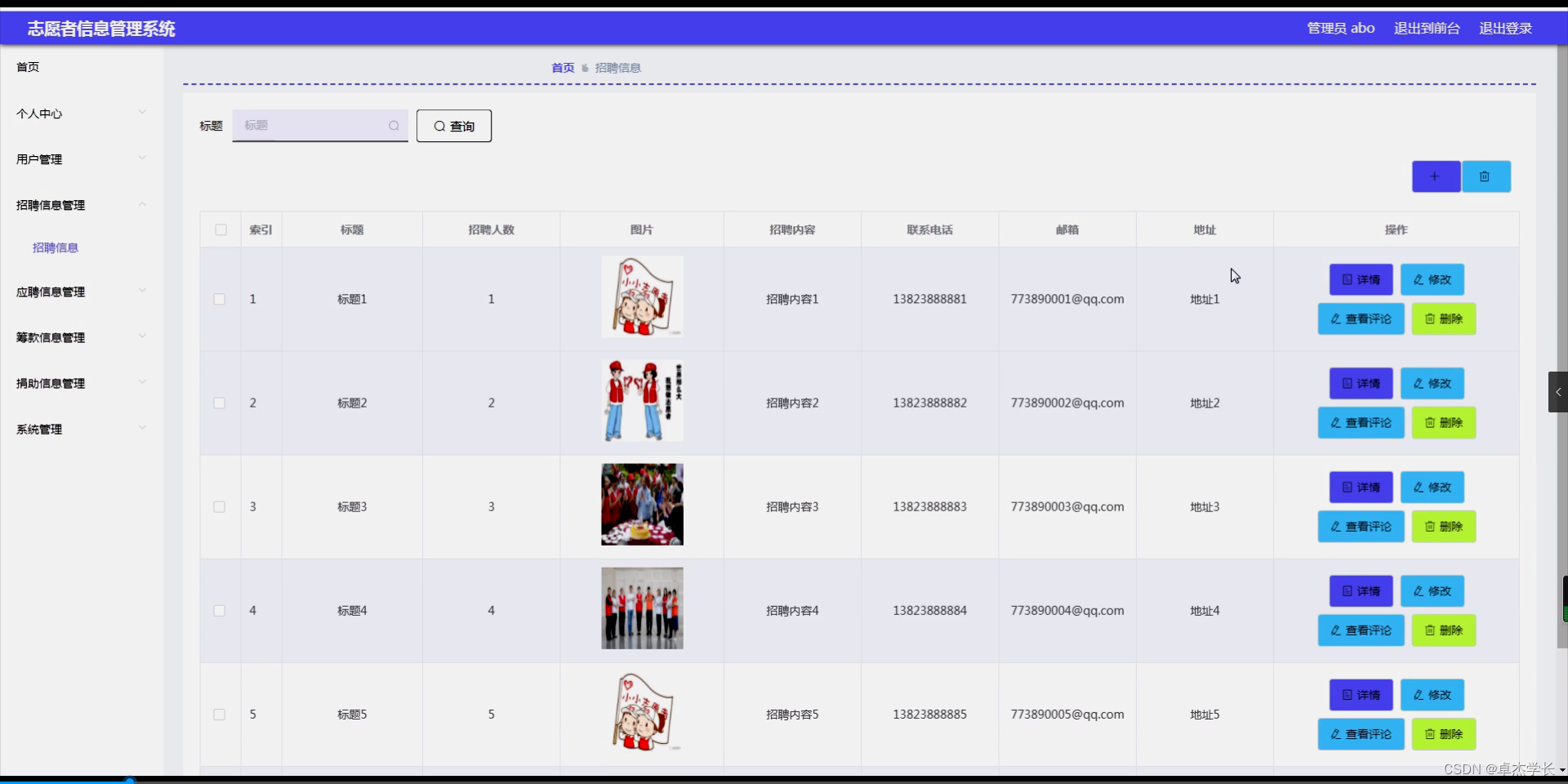Click 修改 on record 标题5
This screenshot has width=1568, height=784.
(x=1432, y=695)
